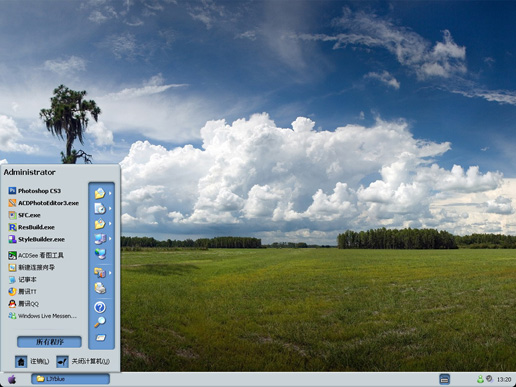
Task: Expand the arrow beside My Computer icon
Action: click(x=110, y=239)
